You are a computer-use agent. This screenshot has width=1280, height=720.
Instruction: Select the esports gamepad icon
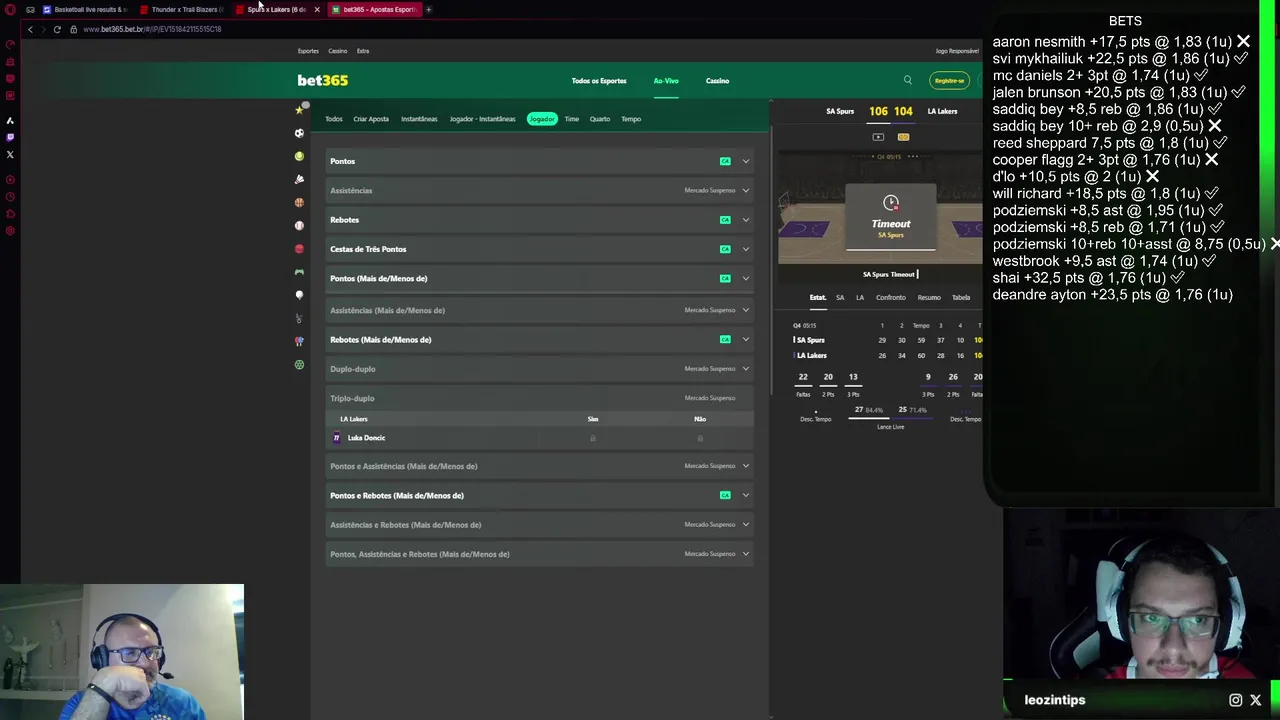pyautogui.click(x=299, y=272)
